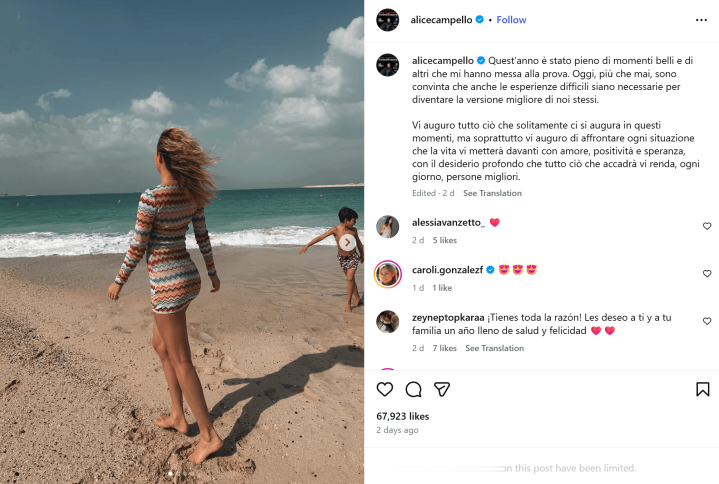This screenshot has width=719, height=484.
Task: Like the post with the heart icon
Action: (384, 389)
